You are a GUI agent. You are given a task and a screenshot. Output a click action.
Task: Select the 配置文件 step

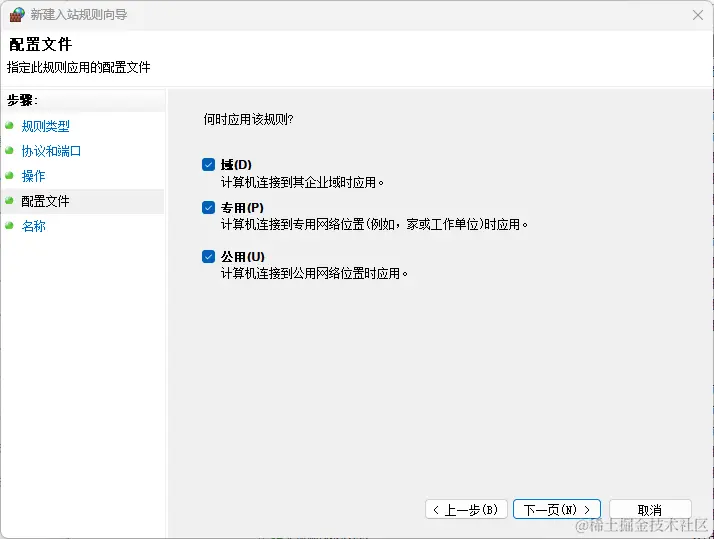(45, 201)
